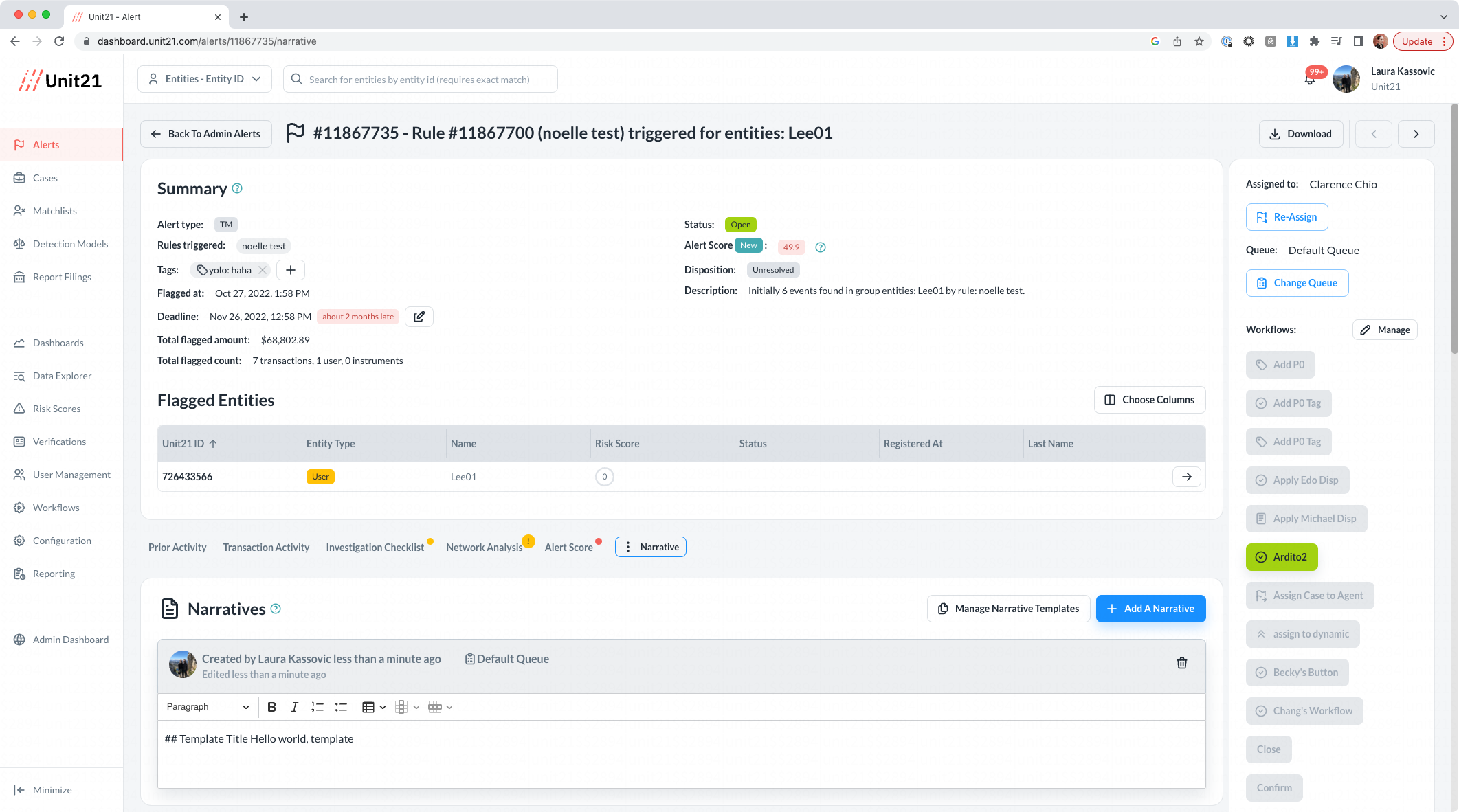This screenshot has height=812, width=1459.
Task: Add a new tag with the plus button
Action: pos(290,270)
